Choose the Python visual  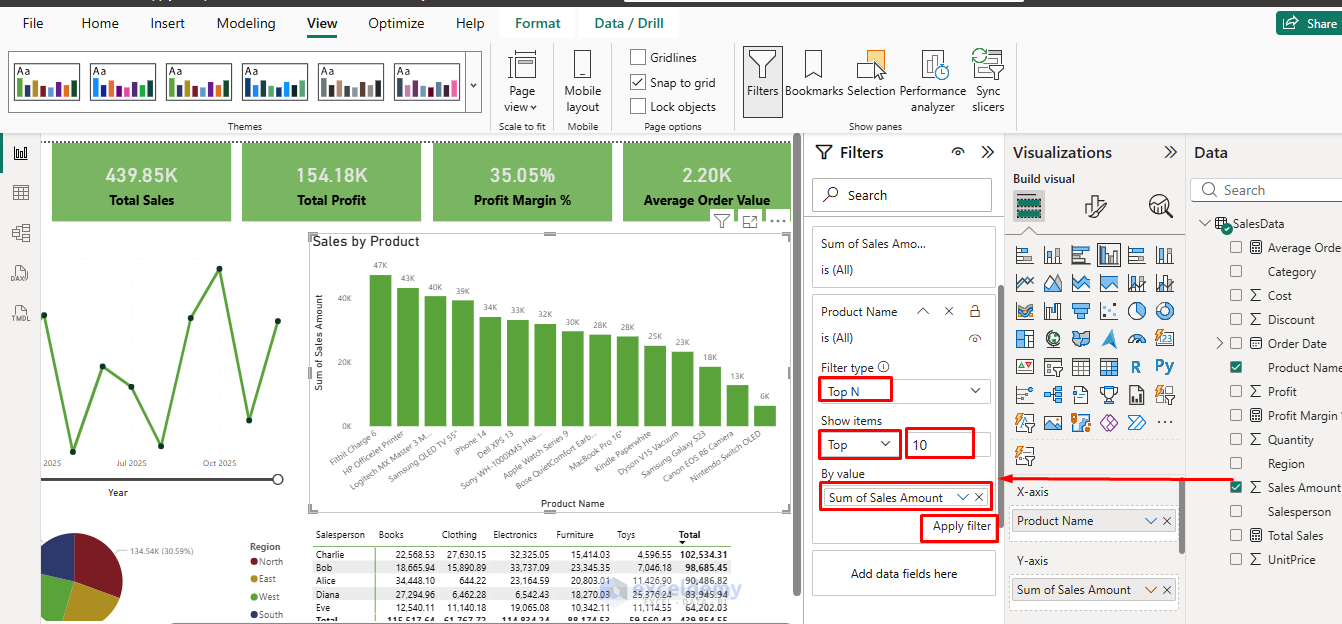(x=1164, y=367)
